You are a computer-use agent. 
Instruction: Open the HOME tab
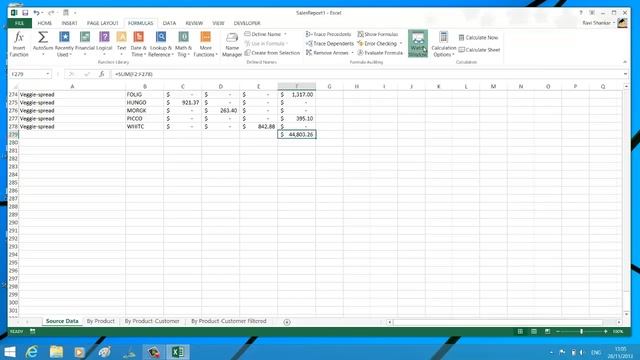click(x=44, y=23)
